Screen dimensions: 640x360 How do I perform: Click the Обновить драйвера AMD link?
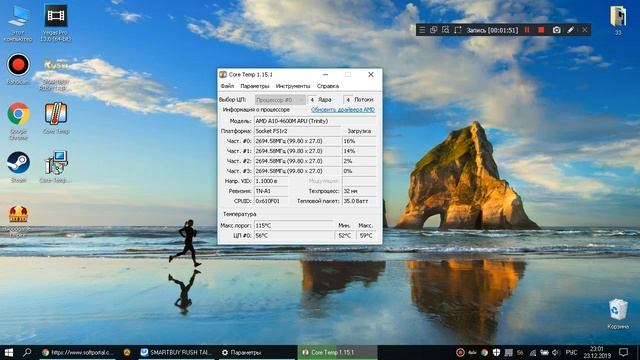click(343, 110)
